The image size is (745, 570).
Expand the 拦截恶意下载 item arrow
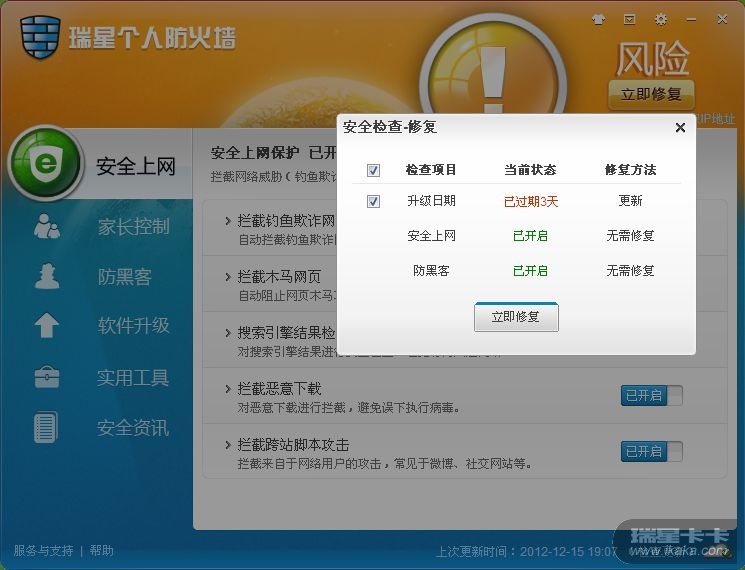point(228,389)
